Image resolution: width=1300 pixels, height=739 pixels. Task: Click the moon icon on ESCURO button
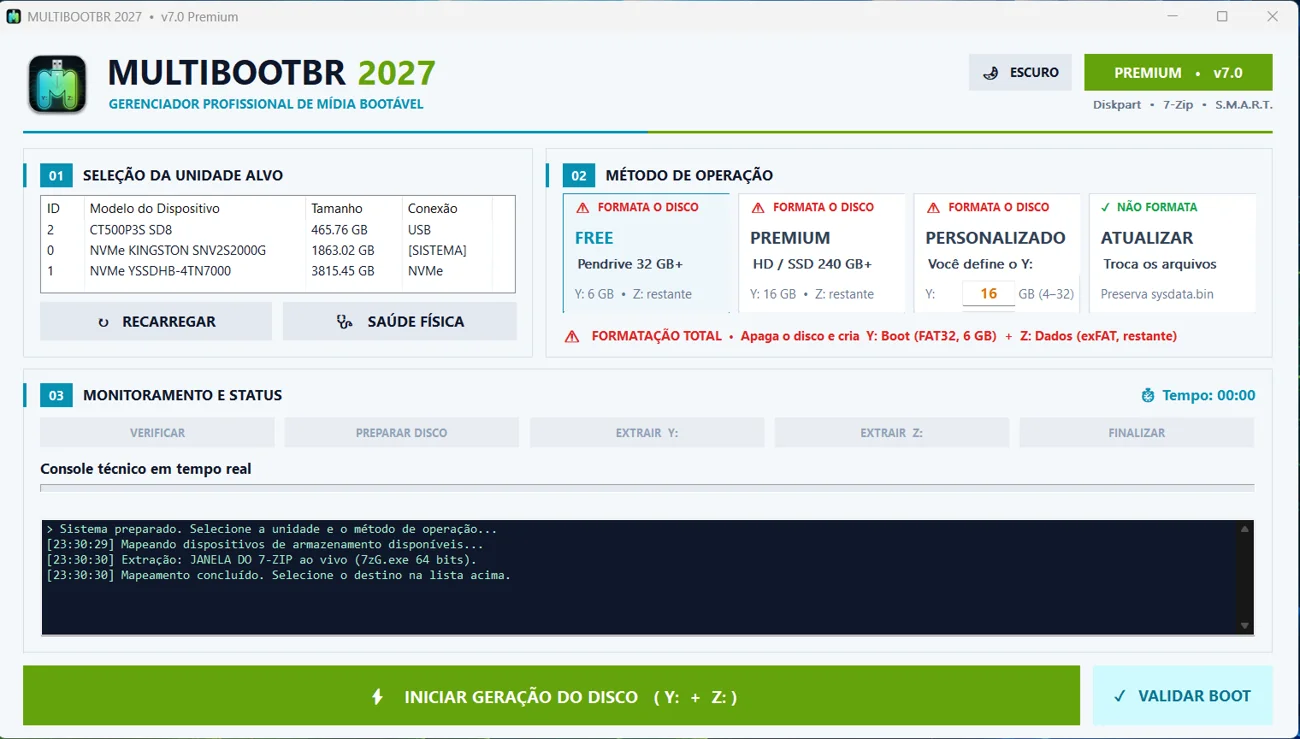991,73
